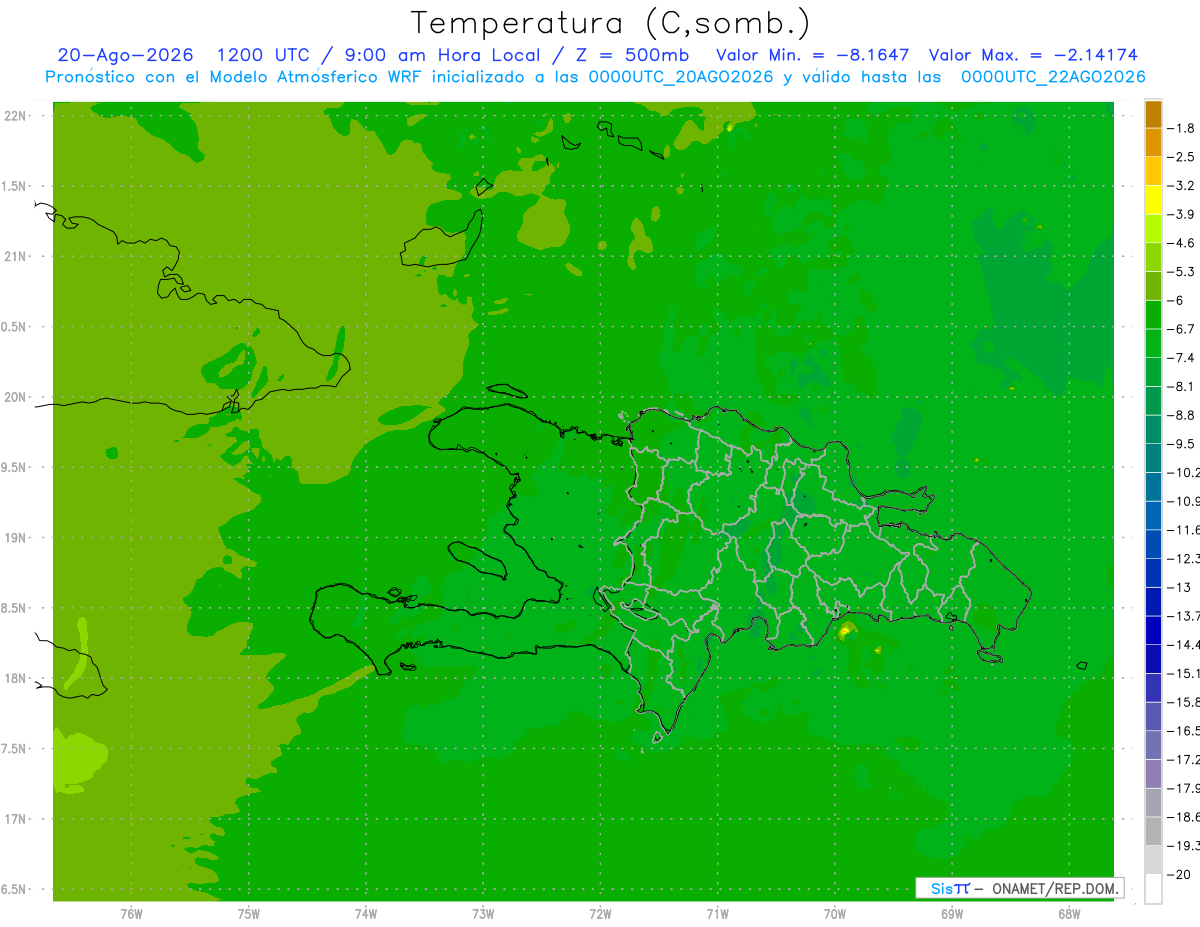Click the '0000UTC_22AGO2026' validity time

(1053, 77)
